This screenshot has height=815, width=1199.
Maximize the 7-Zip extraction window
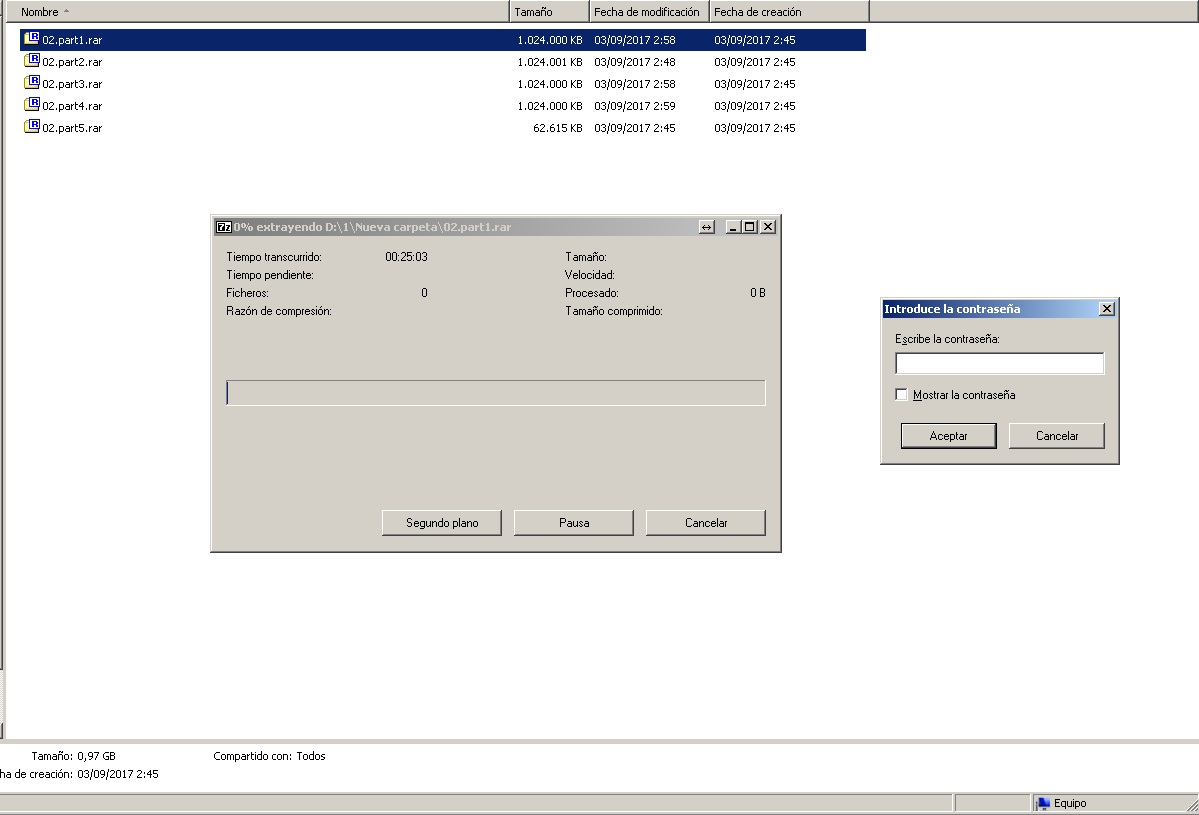tap(750, 227)
